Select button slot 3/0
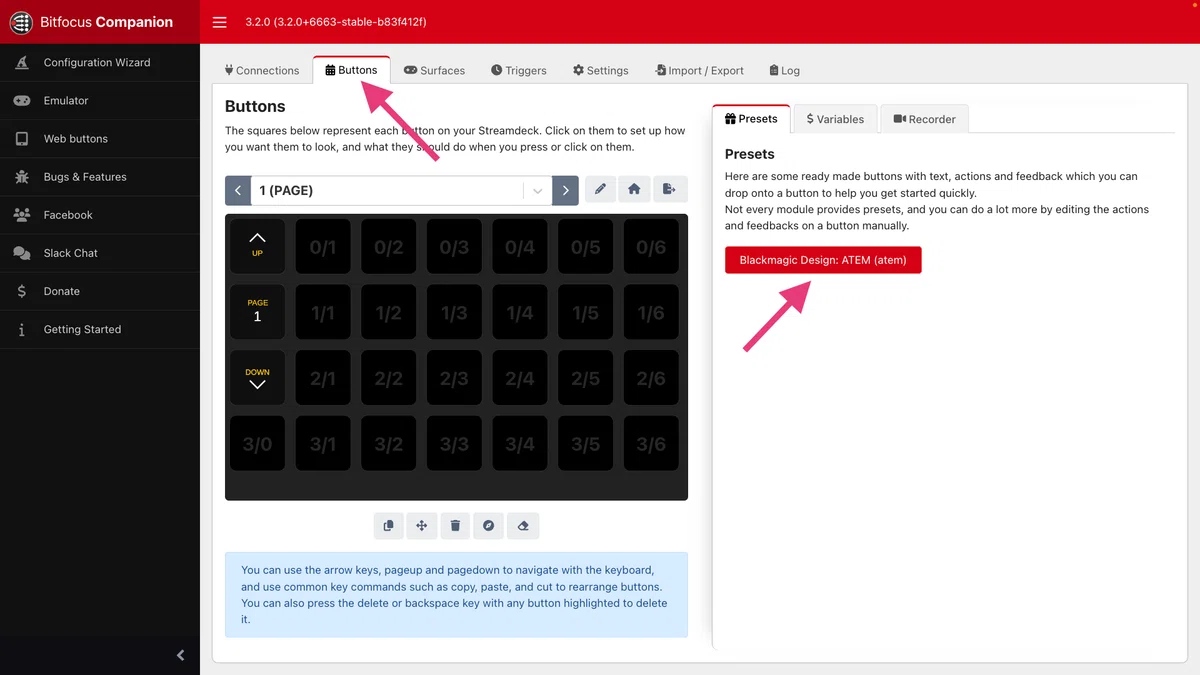 point(257,443)
